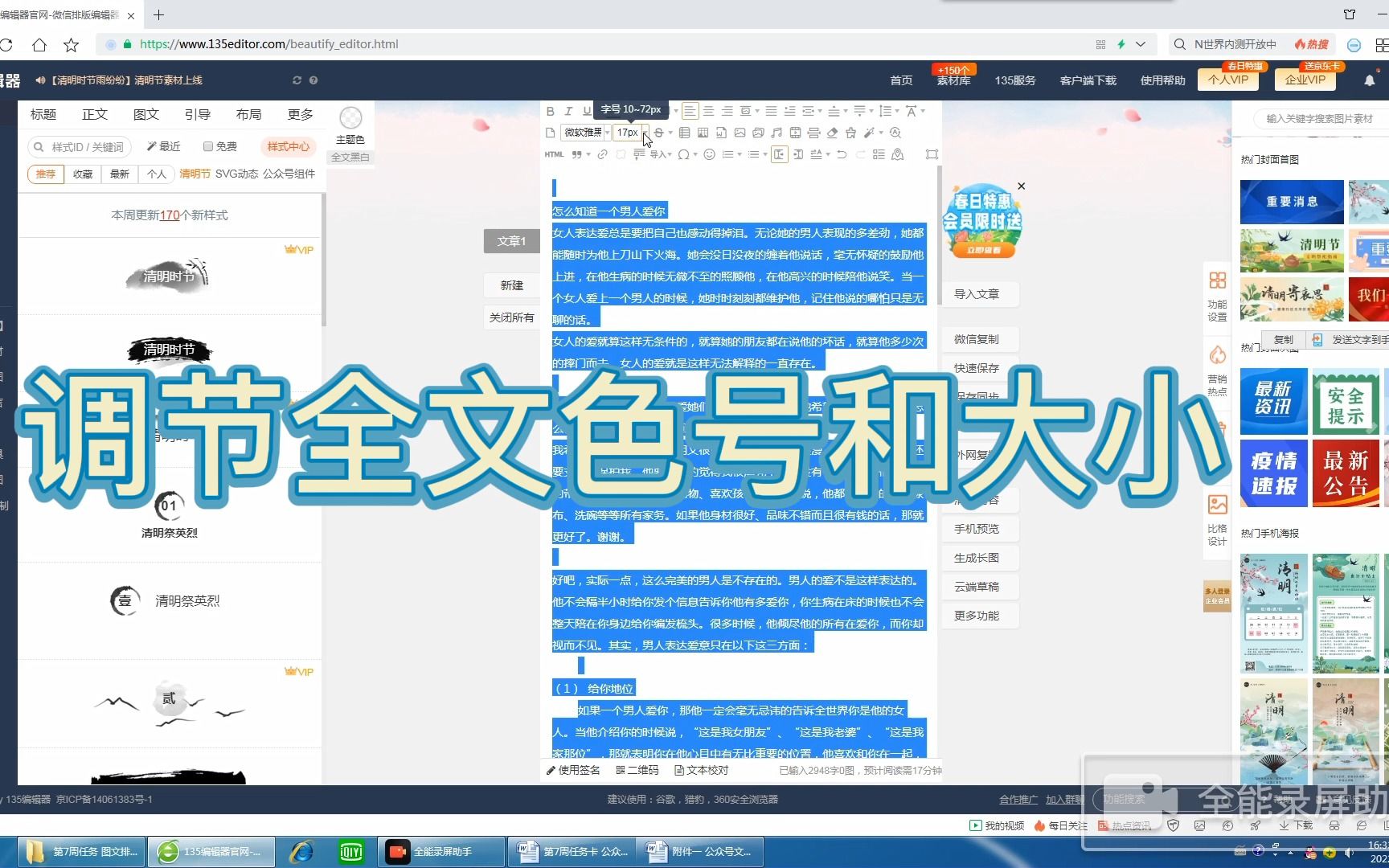Open the 营销热点 panel icon
This screenshot has width=1389, height=868.
pyautogui.click(x=1218, y=355)
